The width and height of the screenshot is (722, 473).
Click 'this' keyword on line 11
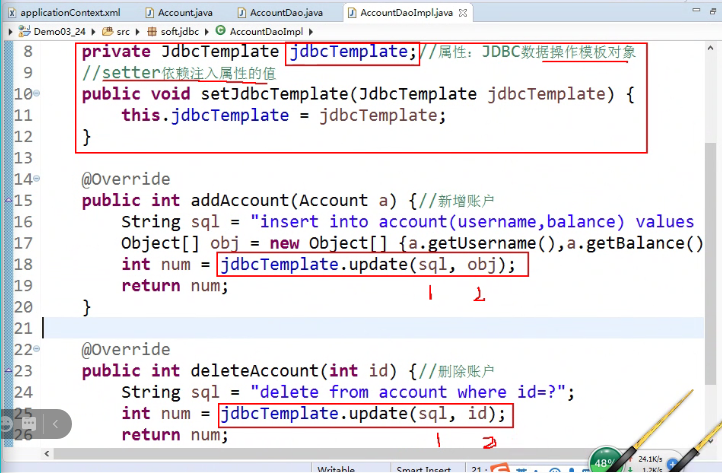tap(141, 115)
